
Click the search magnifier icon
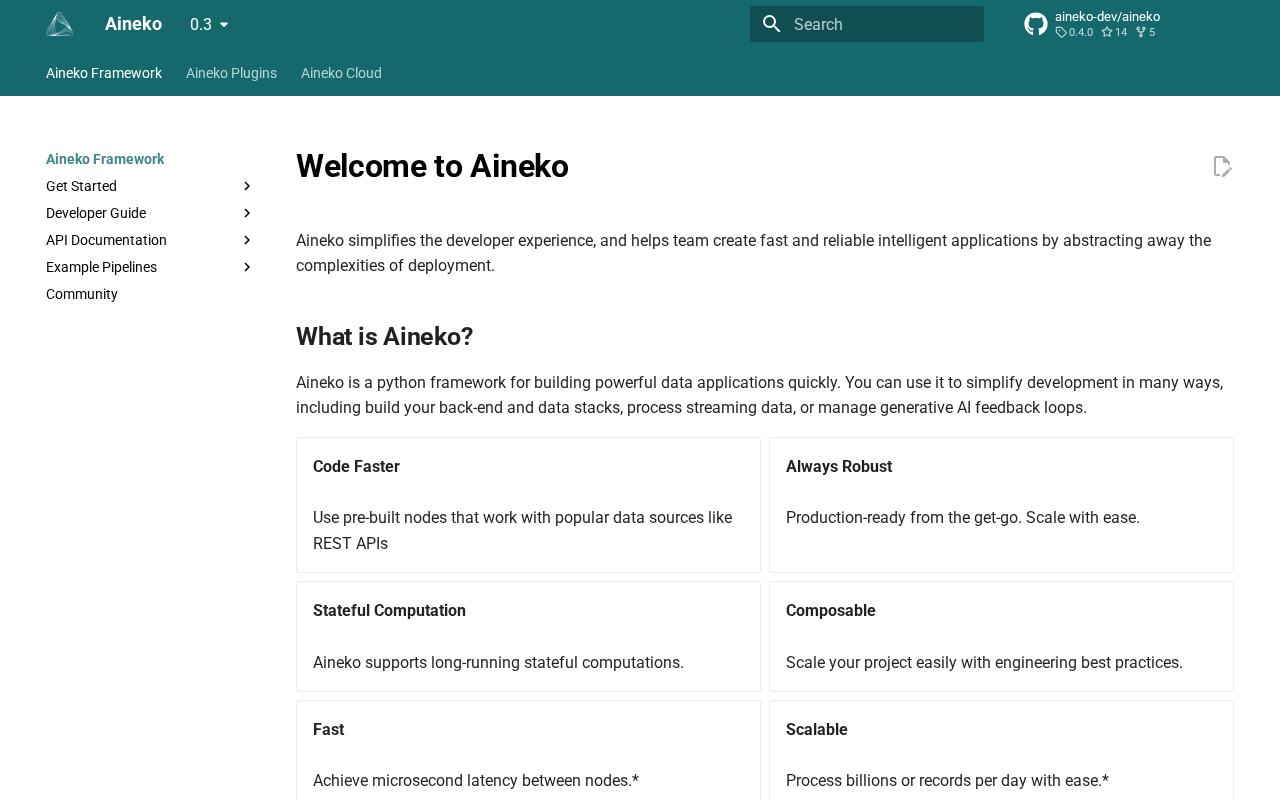[771, 24]
